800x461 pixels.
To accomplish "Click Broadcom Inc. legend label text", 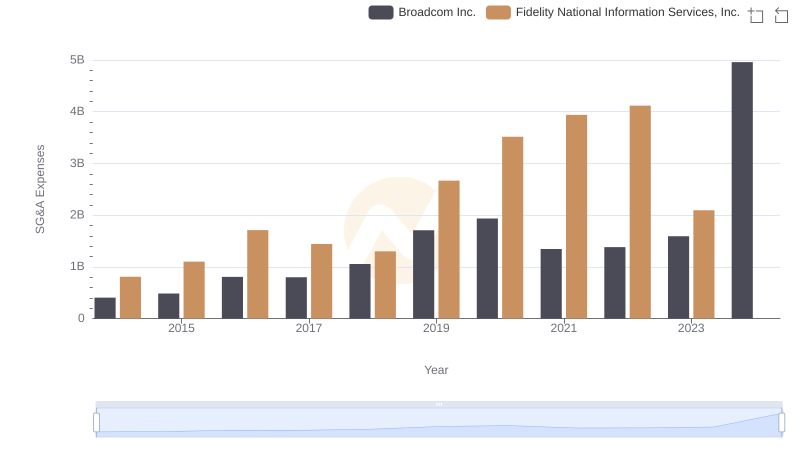I will (437, 12).
